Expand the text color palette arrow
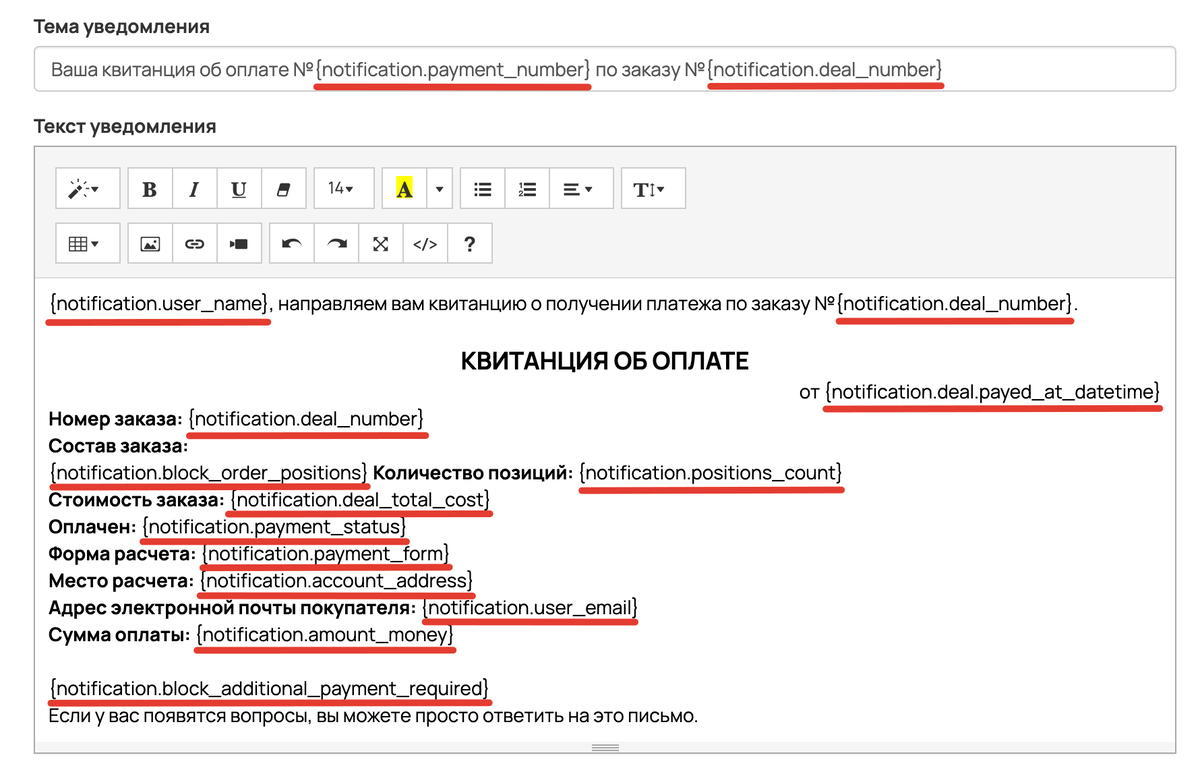 point(439,188)
